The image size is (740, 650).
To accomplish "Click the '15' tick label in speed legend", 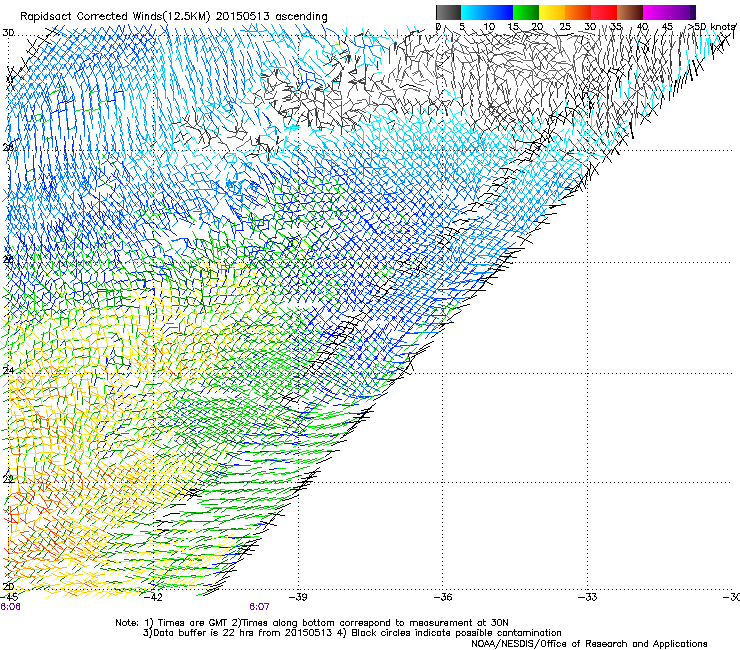I will click(x=513, y=27).
